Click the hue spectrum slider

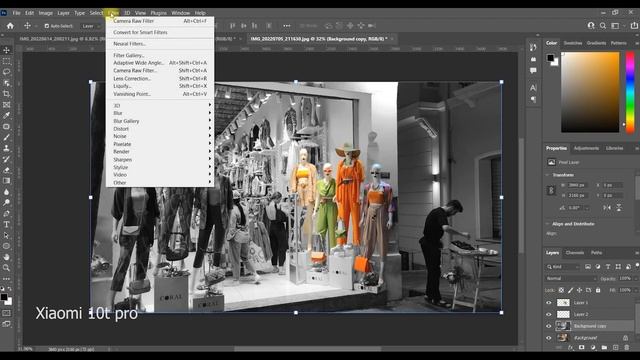tap(630, 92)
